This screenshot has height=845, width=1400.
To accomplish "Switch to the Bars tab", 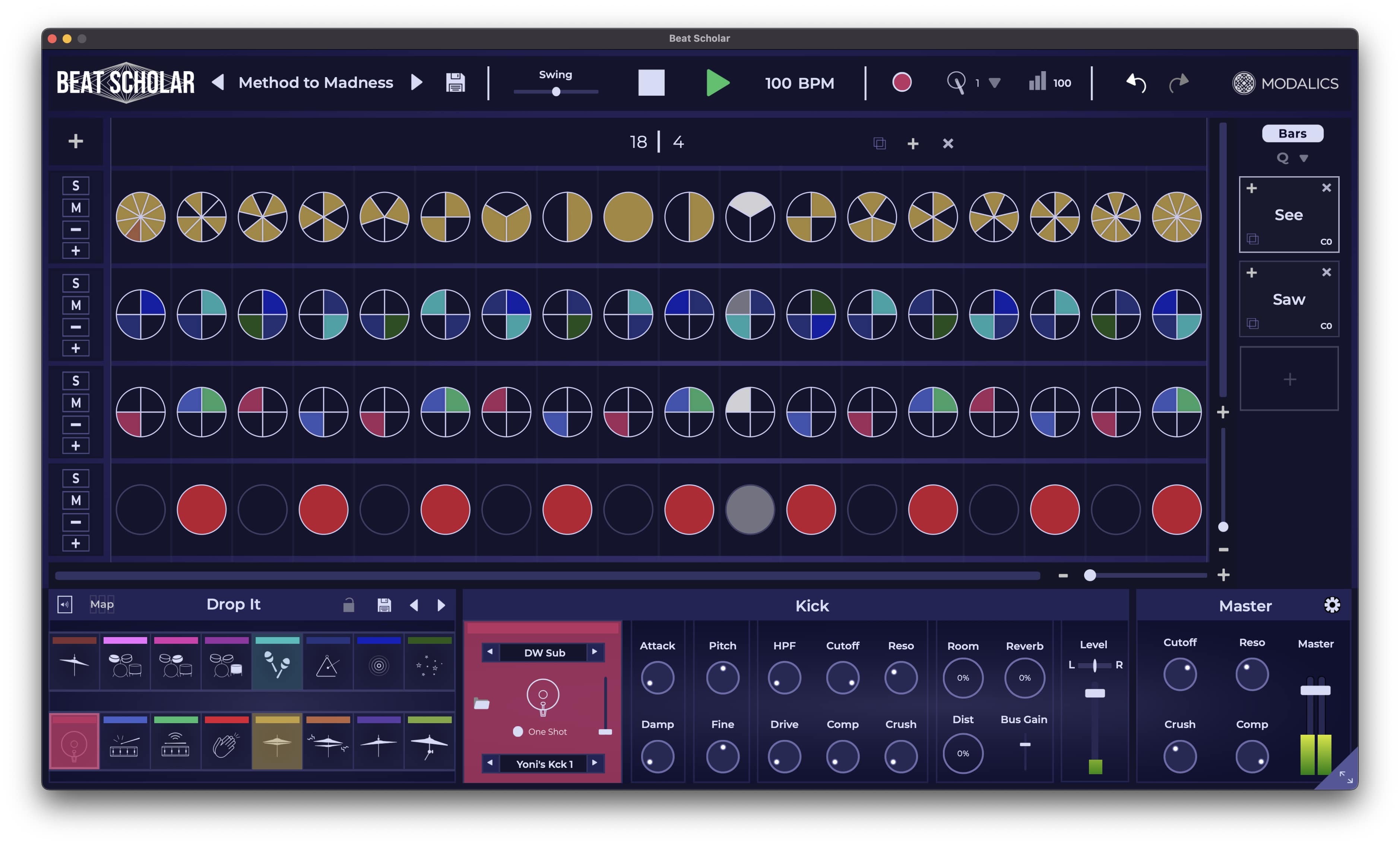I will pyautogui.click(x=1292, y=133).
